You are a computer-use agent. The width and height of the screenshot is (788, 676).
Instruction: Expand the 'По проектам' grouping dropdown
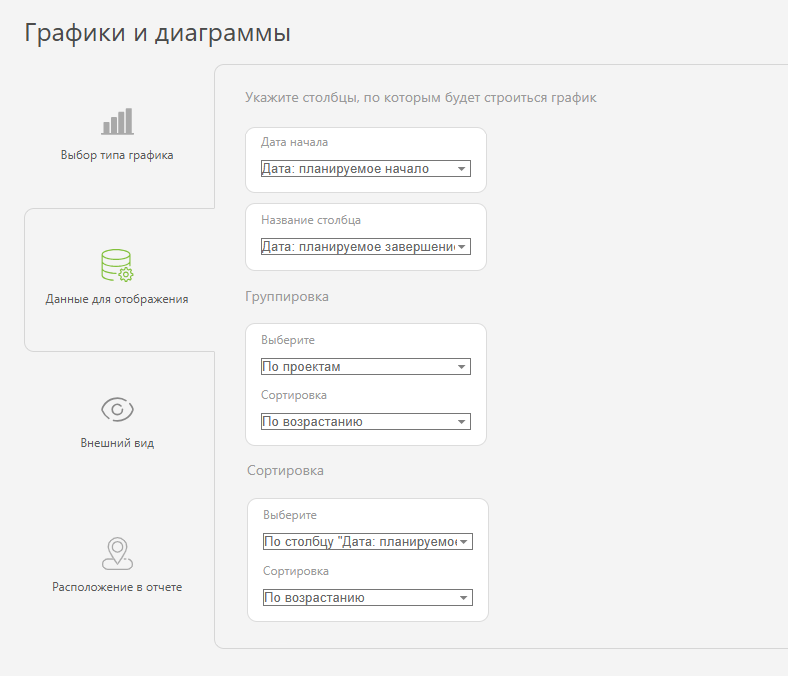366,366
